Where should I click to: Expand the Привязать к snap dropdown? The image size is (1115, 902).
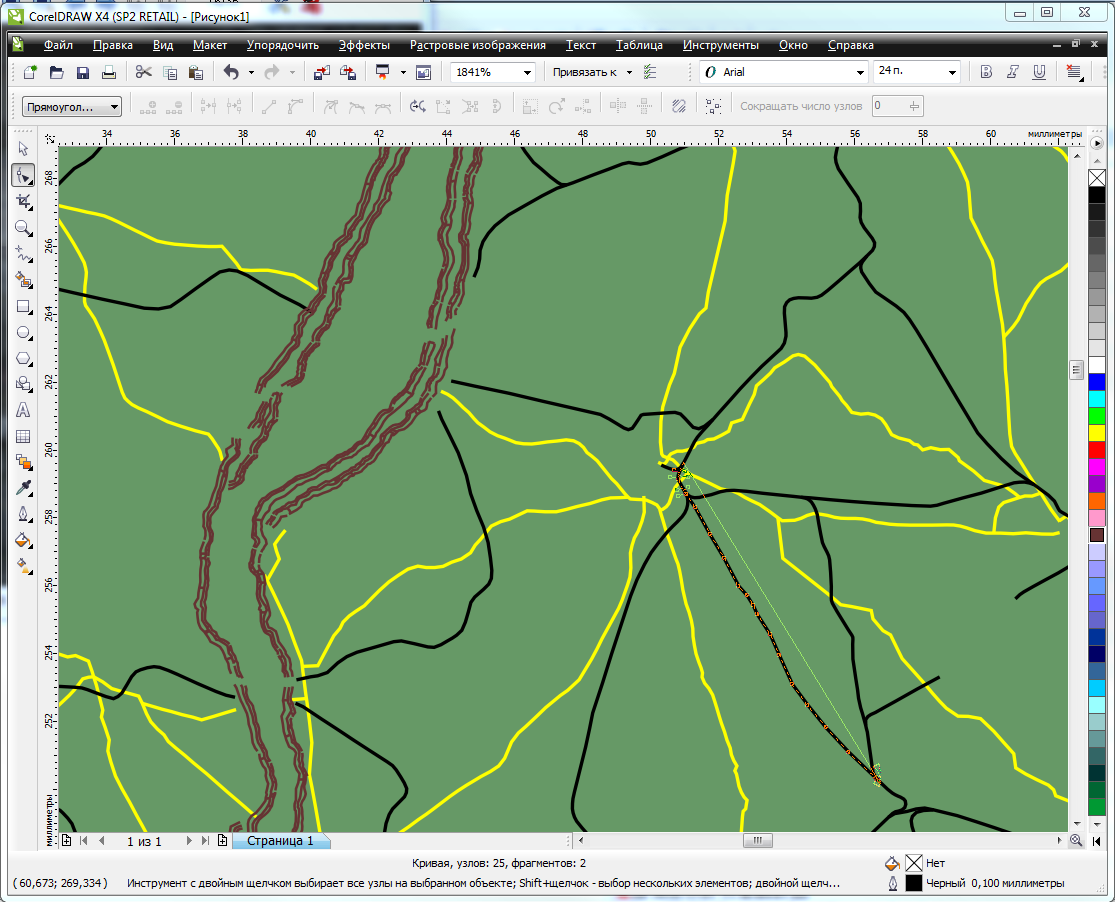[629, 73]
